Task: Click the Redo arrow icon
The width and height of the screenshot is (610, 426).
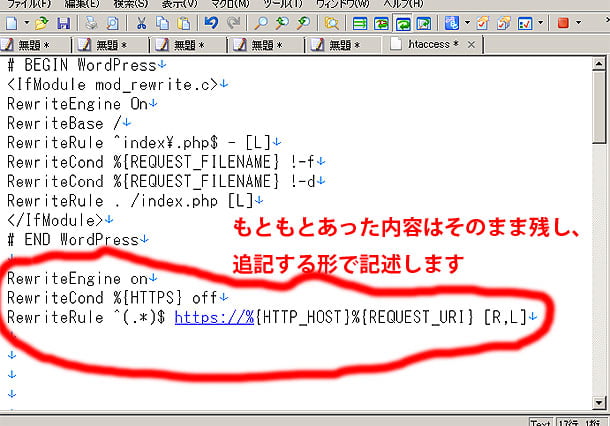Action: (x=232, y=22)
